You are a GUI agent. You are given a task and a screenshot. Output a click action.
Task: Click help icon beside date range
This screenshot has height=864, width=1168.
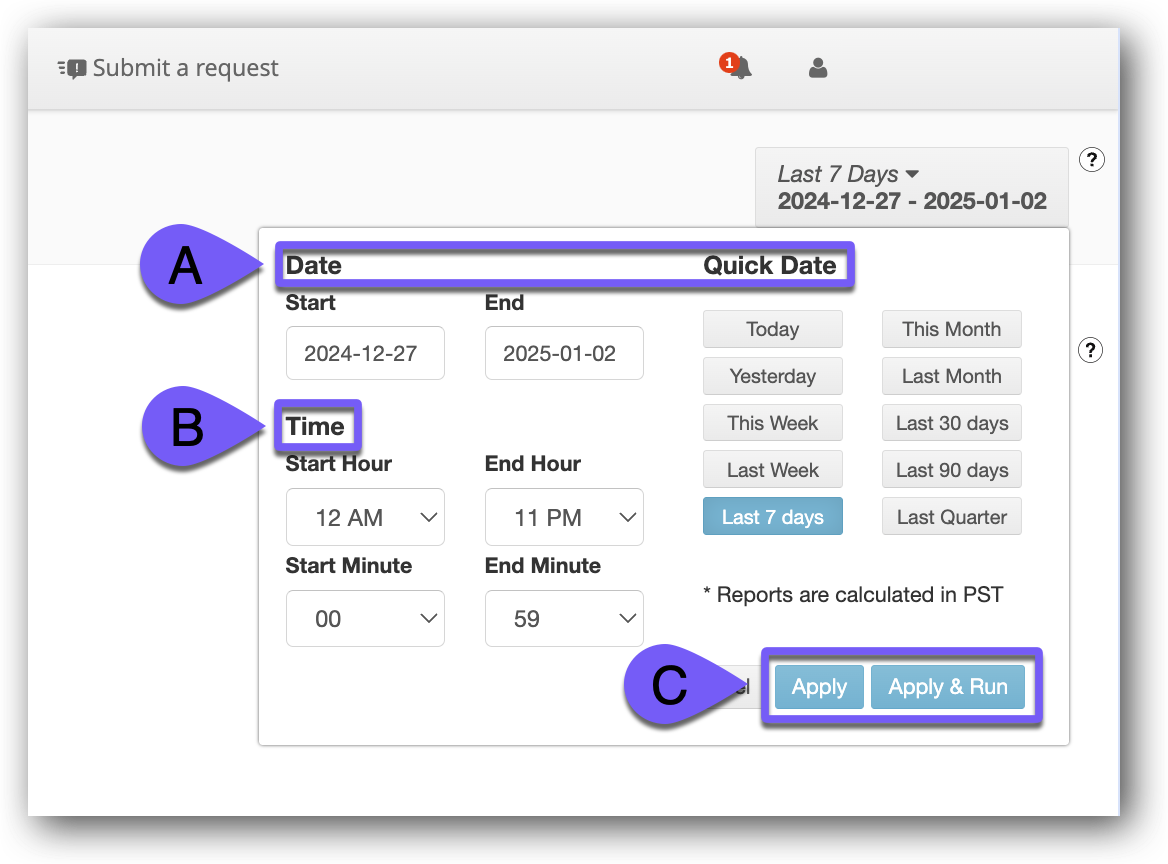point(1092,159)
